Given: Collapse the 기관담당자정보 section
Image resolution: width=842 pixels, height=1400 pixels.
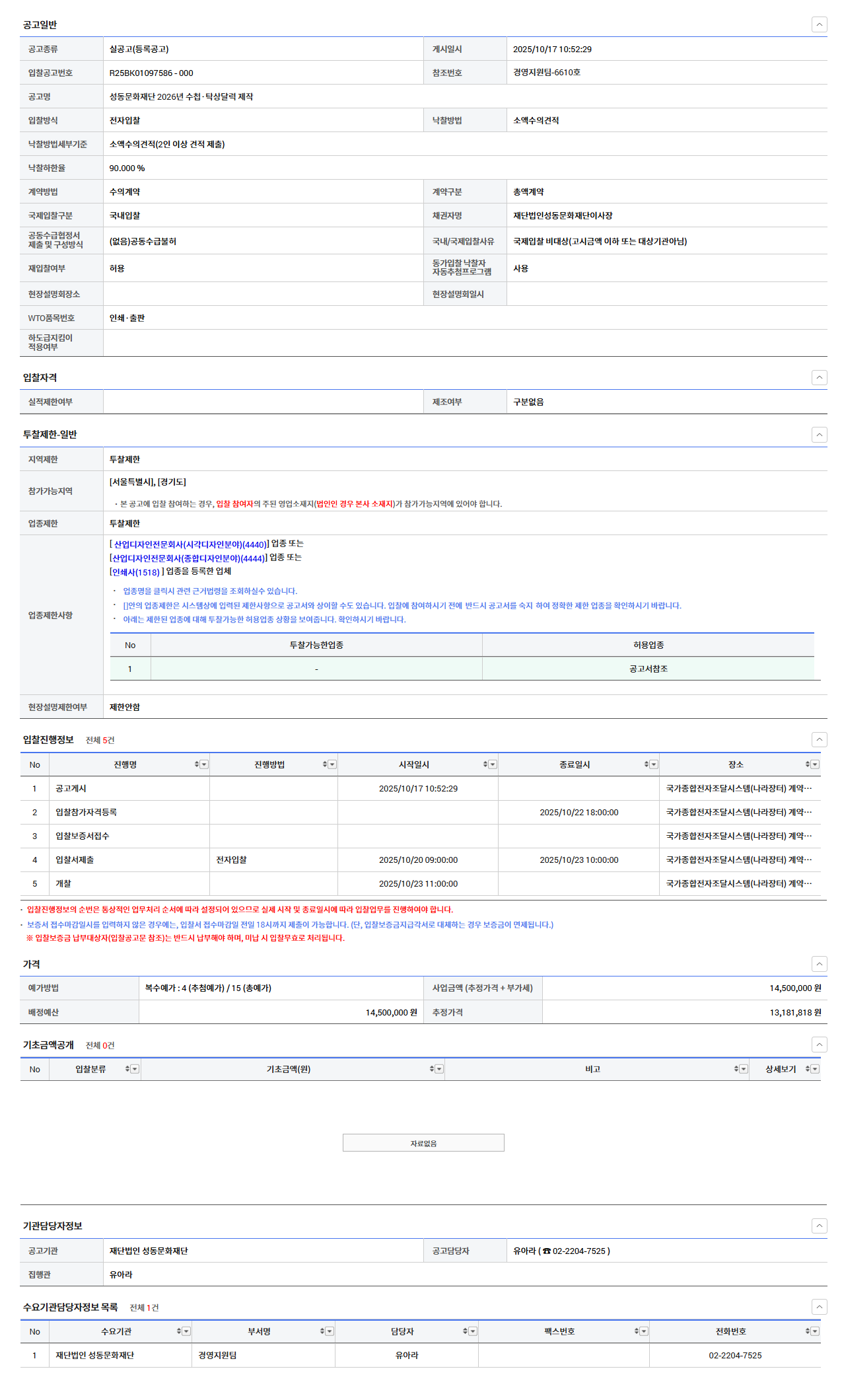Looking at the screenshot, I should coord(819,1226).
